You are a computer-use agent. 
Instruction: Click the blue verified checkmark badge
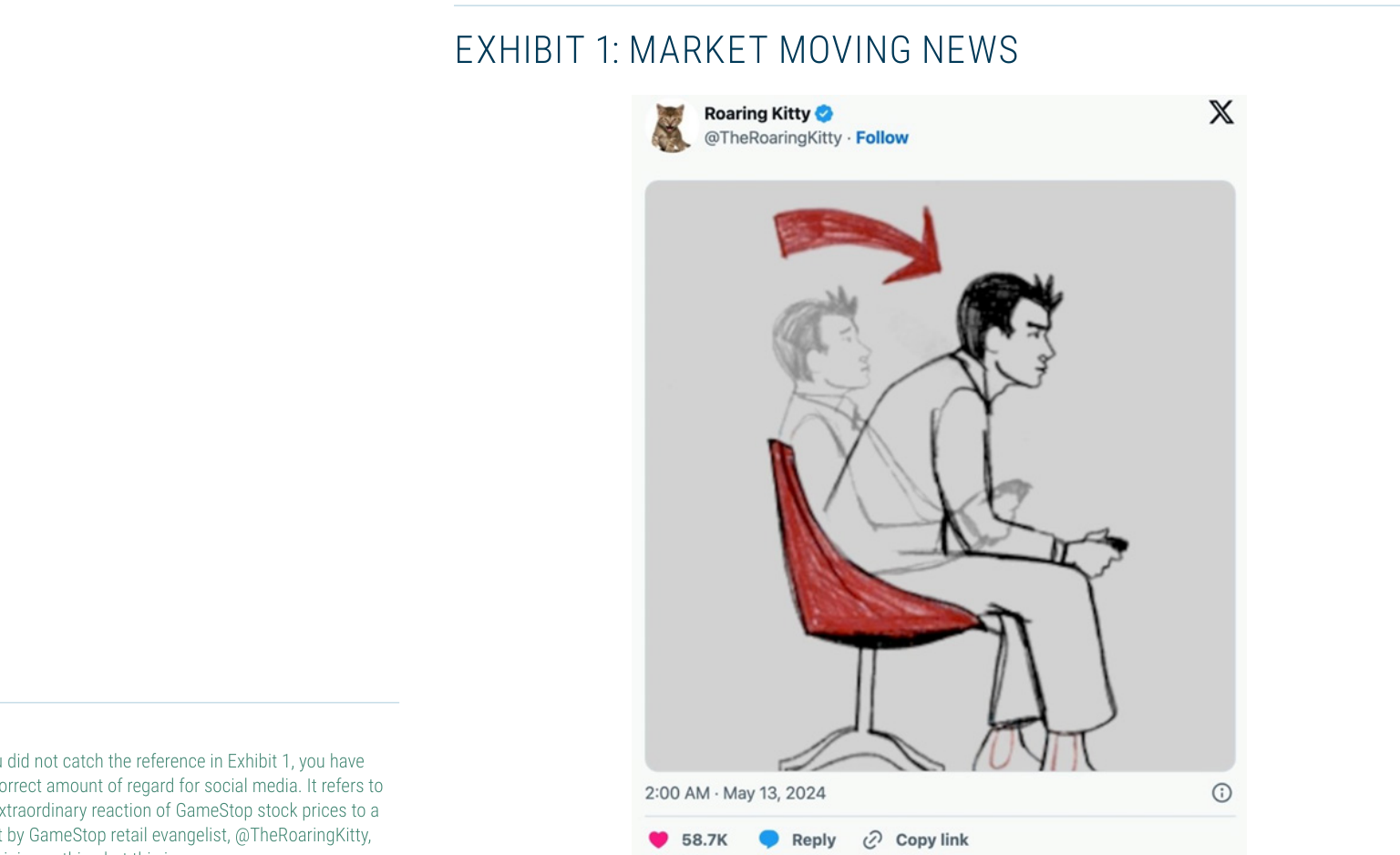(x=824, y=114)
